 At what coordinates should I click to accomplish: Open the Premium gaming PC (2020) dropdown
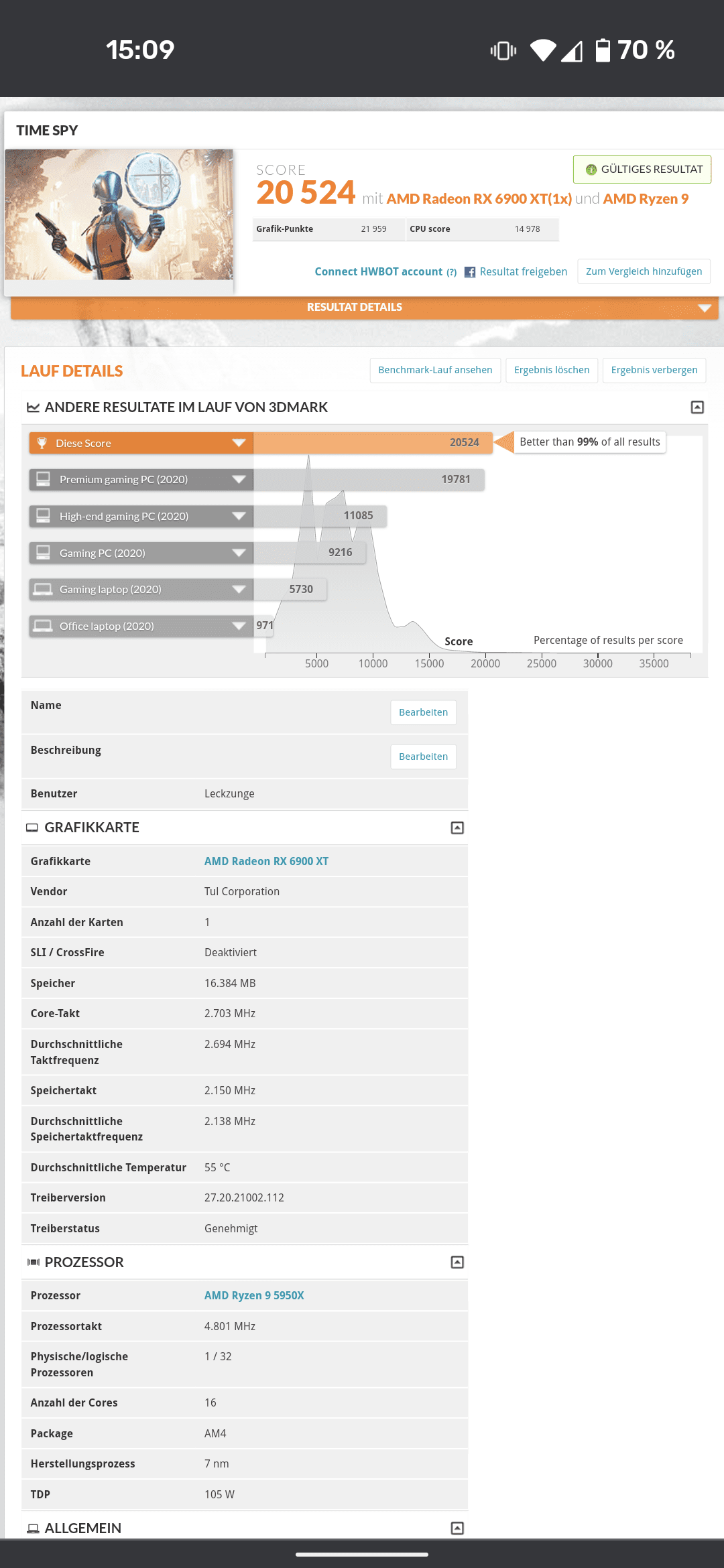tap(239, 479)
